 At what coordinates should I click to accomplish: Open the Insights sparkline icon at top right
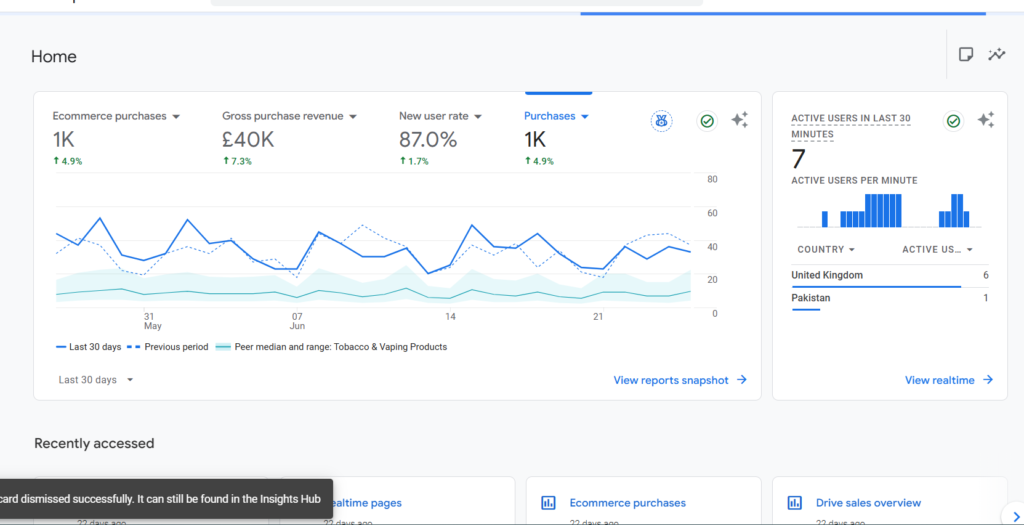997,54
